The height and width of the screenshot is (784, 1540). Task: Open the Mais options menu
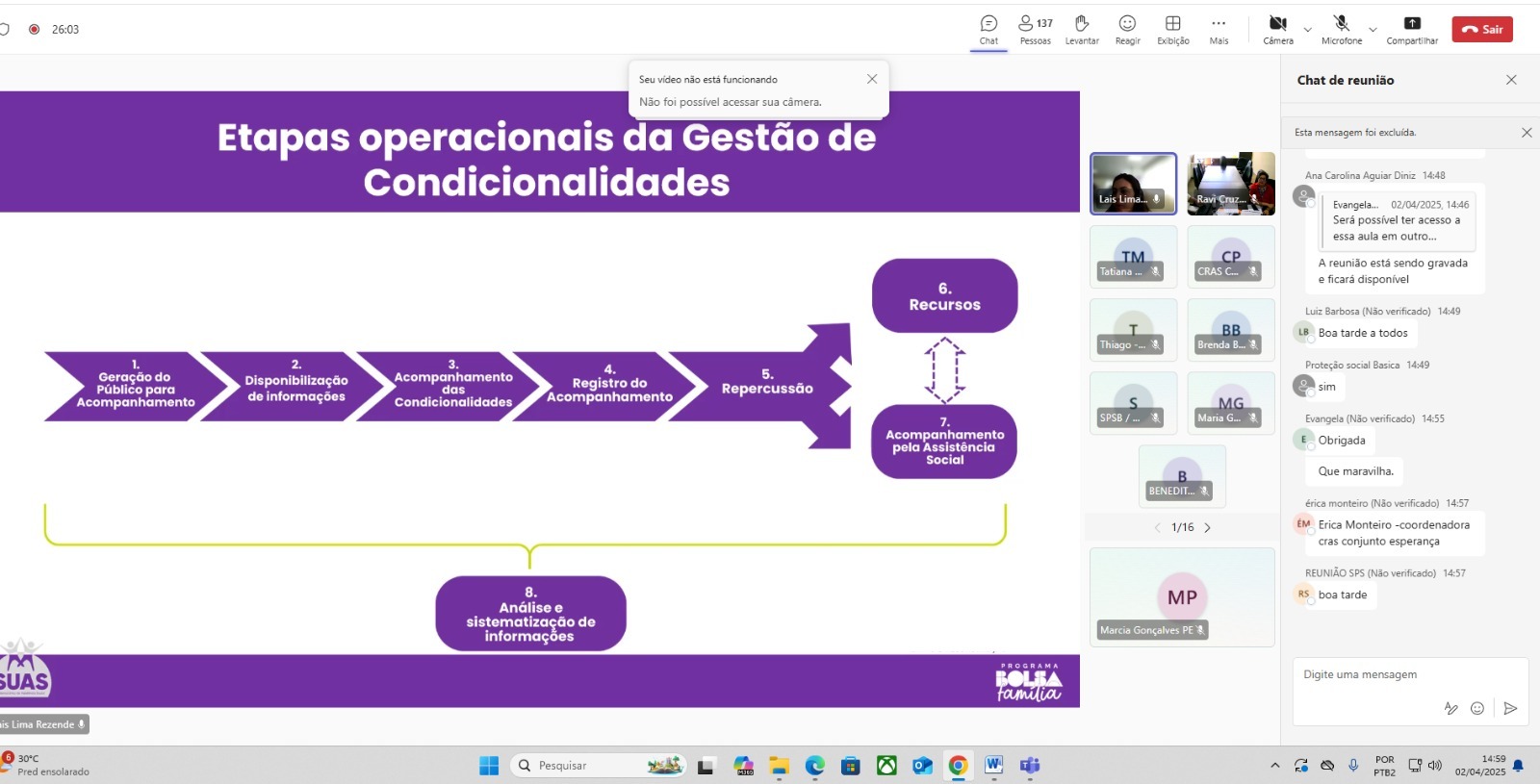[1219, 29]
